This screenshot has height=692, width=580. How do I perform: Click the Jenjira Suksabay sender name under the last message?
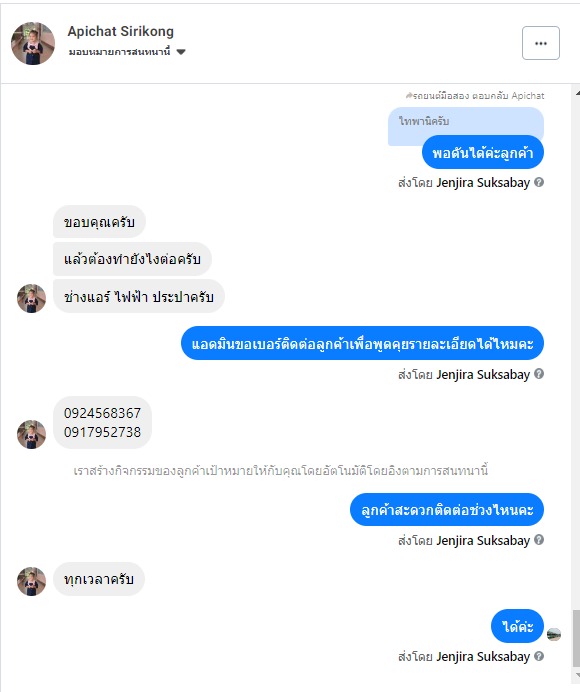coord(483,657)
